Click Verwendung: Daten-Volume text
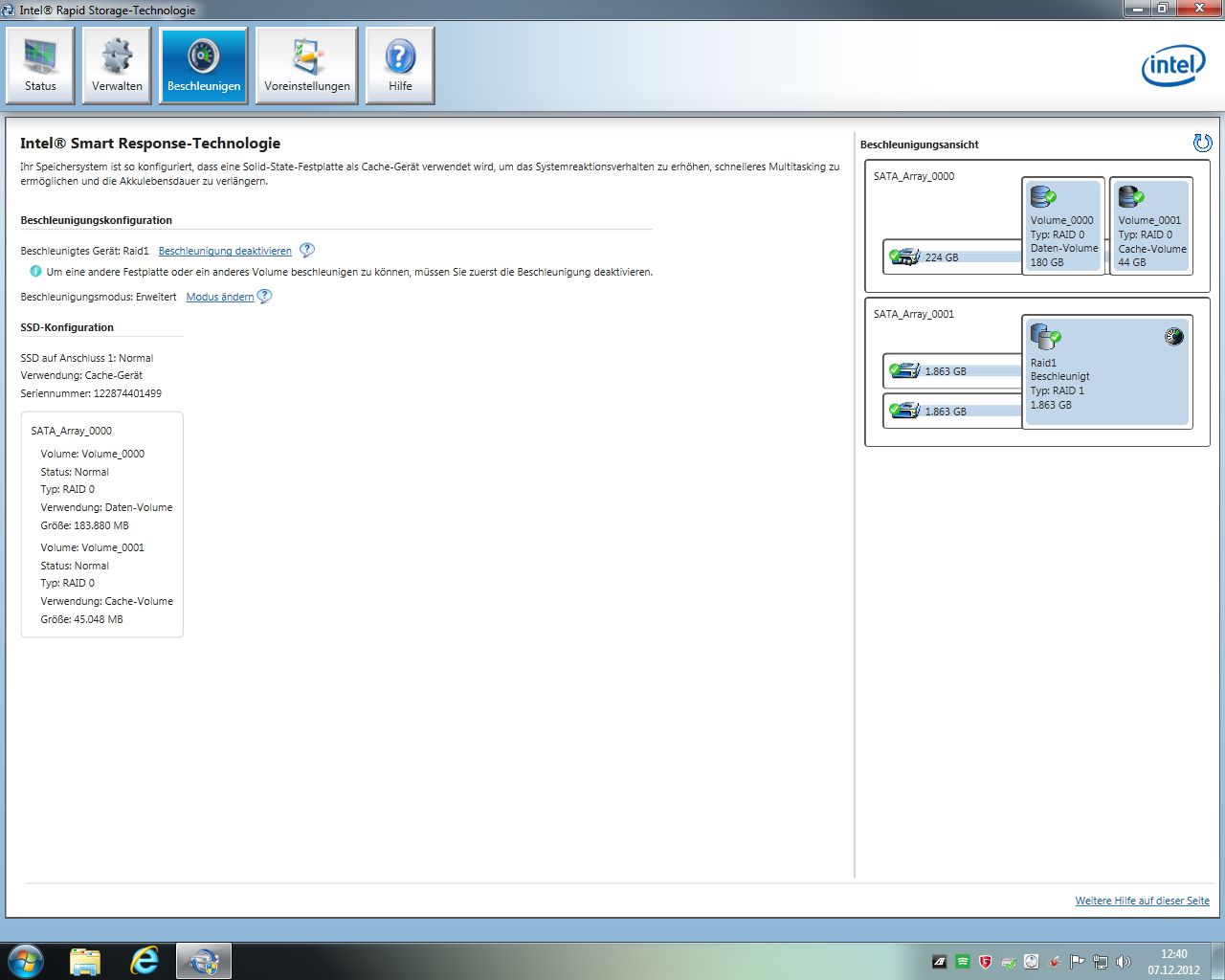 [x=106, y=507]
